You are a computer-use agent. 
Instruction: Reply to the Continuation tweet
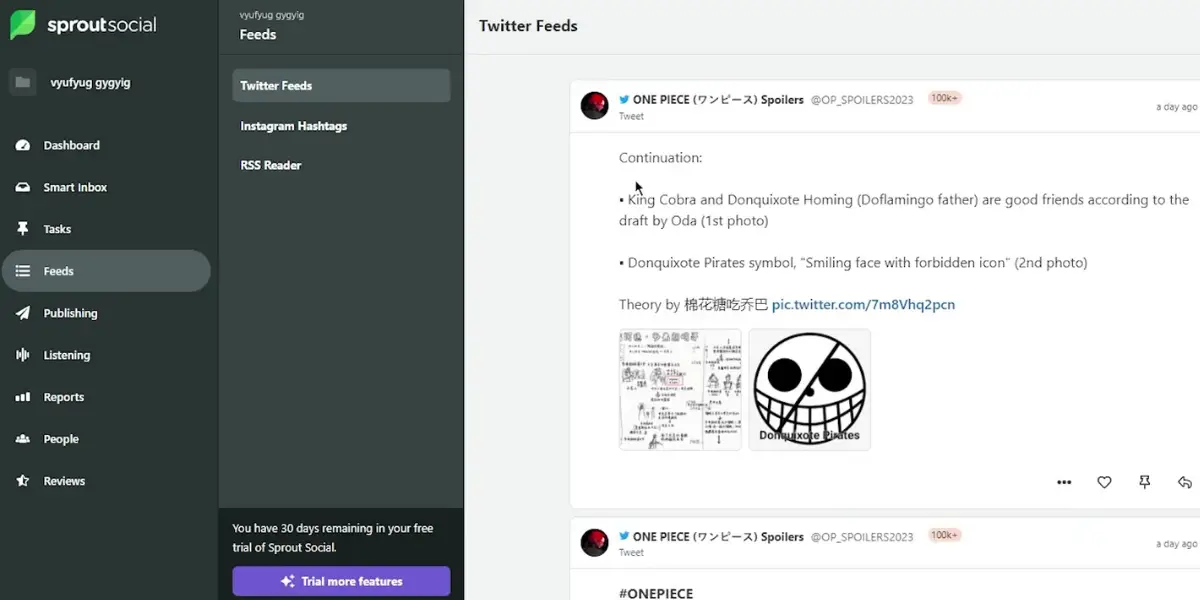[1185, 483]
